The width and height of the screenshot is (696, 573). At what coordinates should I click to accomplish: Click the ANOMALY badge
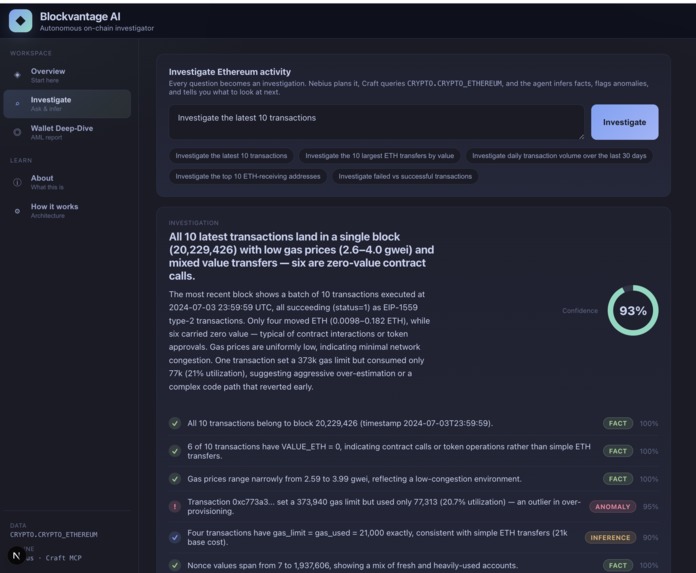(x=613, y=506)
